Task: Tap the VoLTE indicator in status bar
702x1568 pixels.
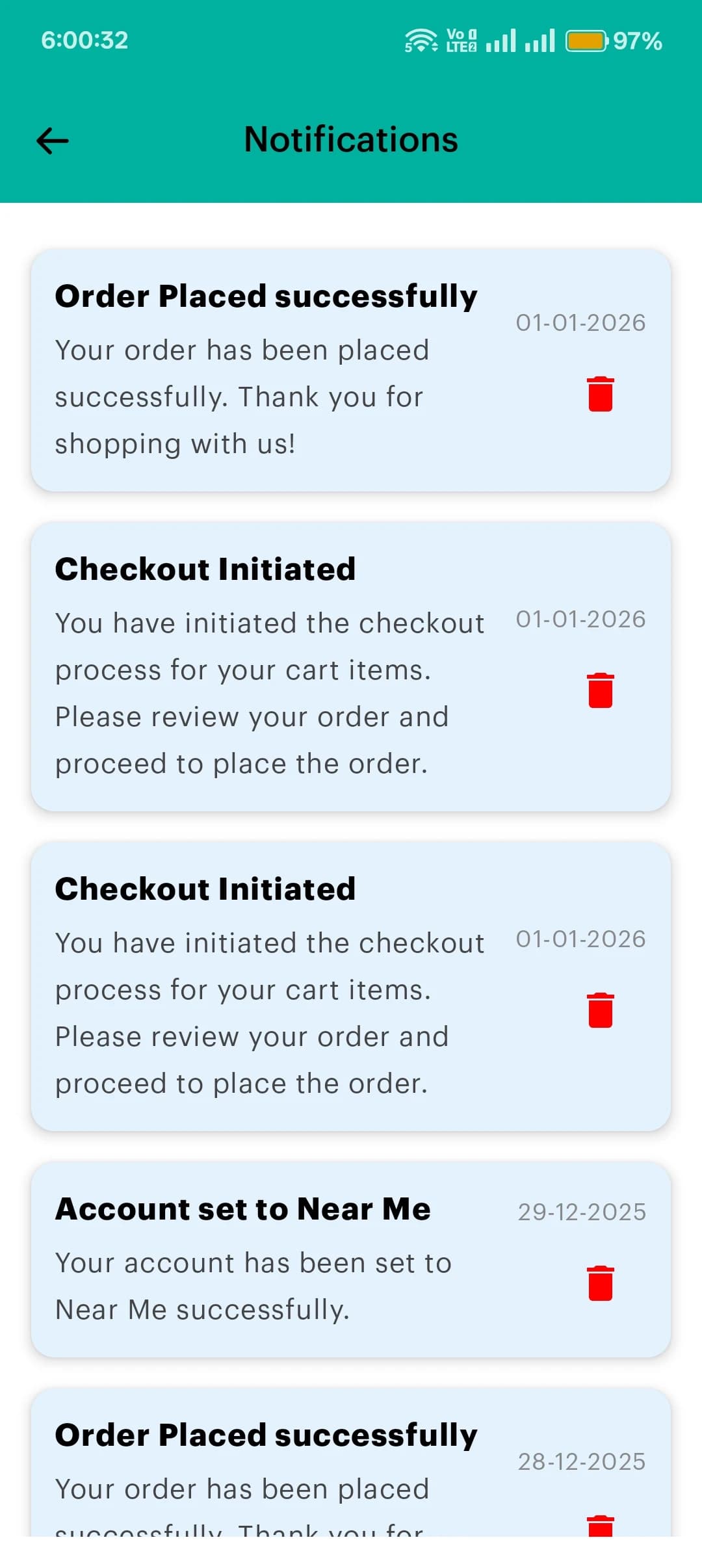Action: tap(461, 40)
